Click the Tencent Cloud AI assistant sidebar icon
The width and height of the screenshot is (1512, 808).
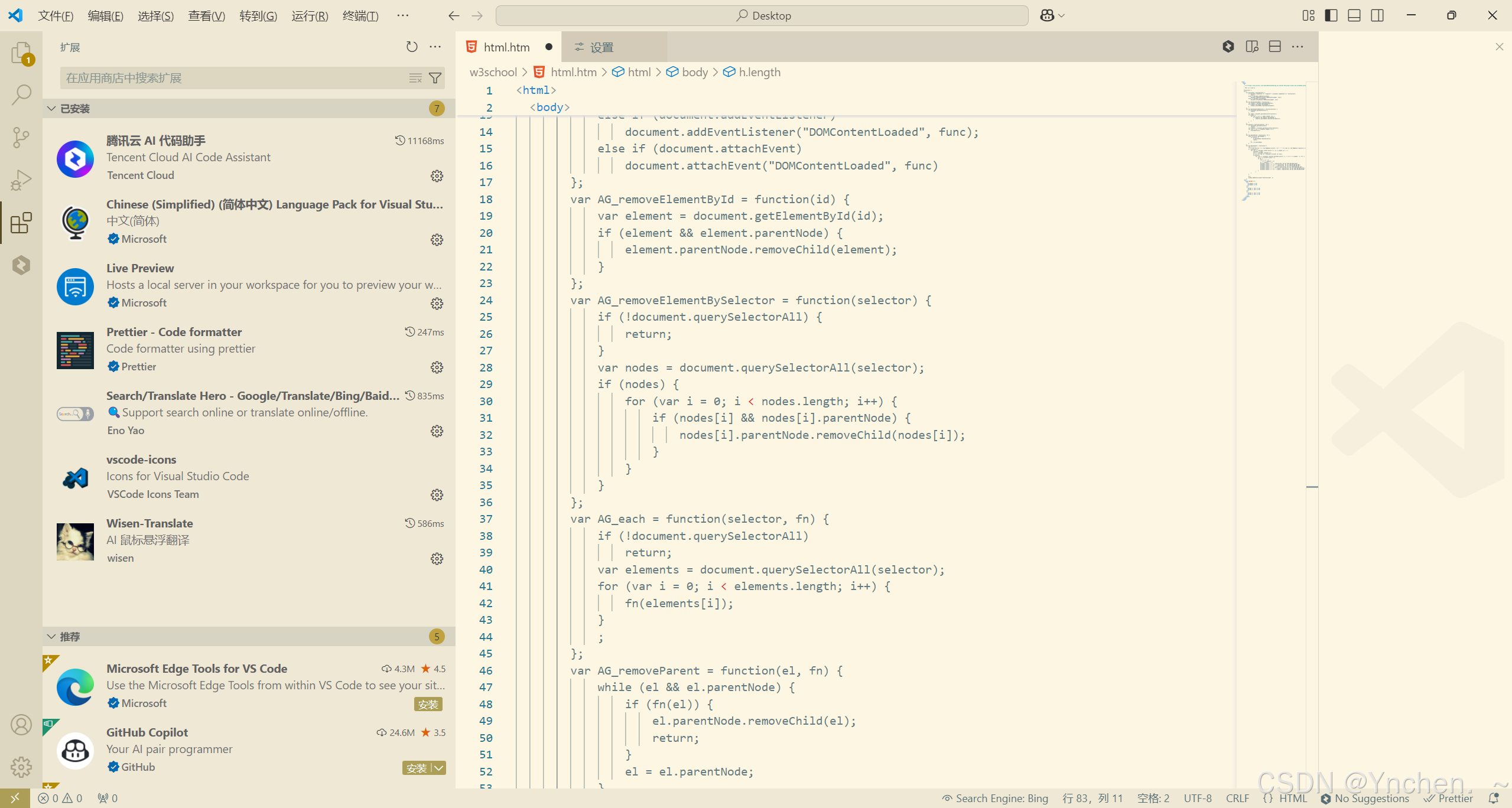(21, 265)
